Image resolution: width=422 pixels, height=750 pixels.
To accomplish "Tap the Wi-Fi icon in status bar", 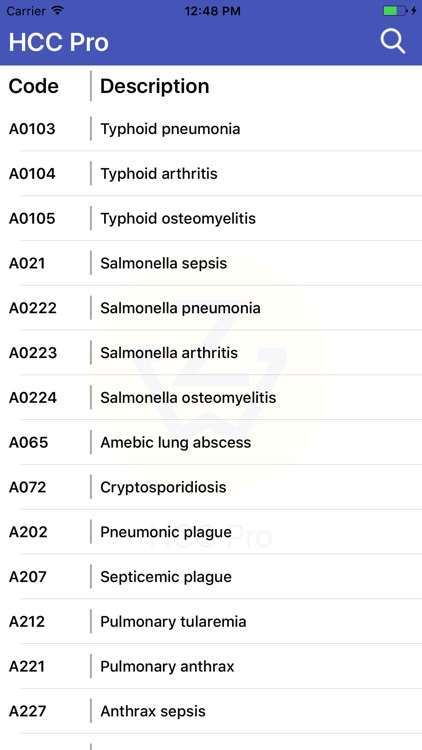I will [58, 11].
